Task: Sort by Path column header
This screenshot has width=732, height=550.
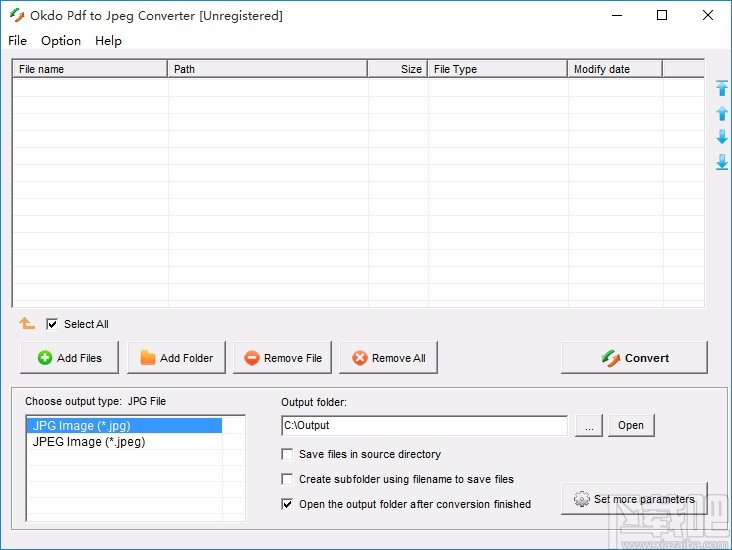Action: [267, 69]
